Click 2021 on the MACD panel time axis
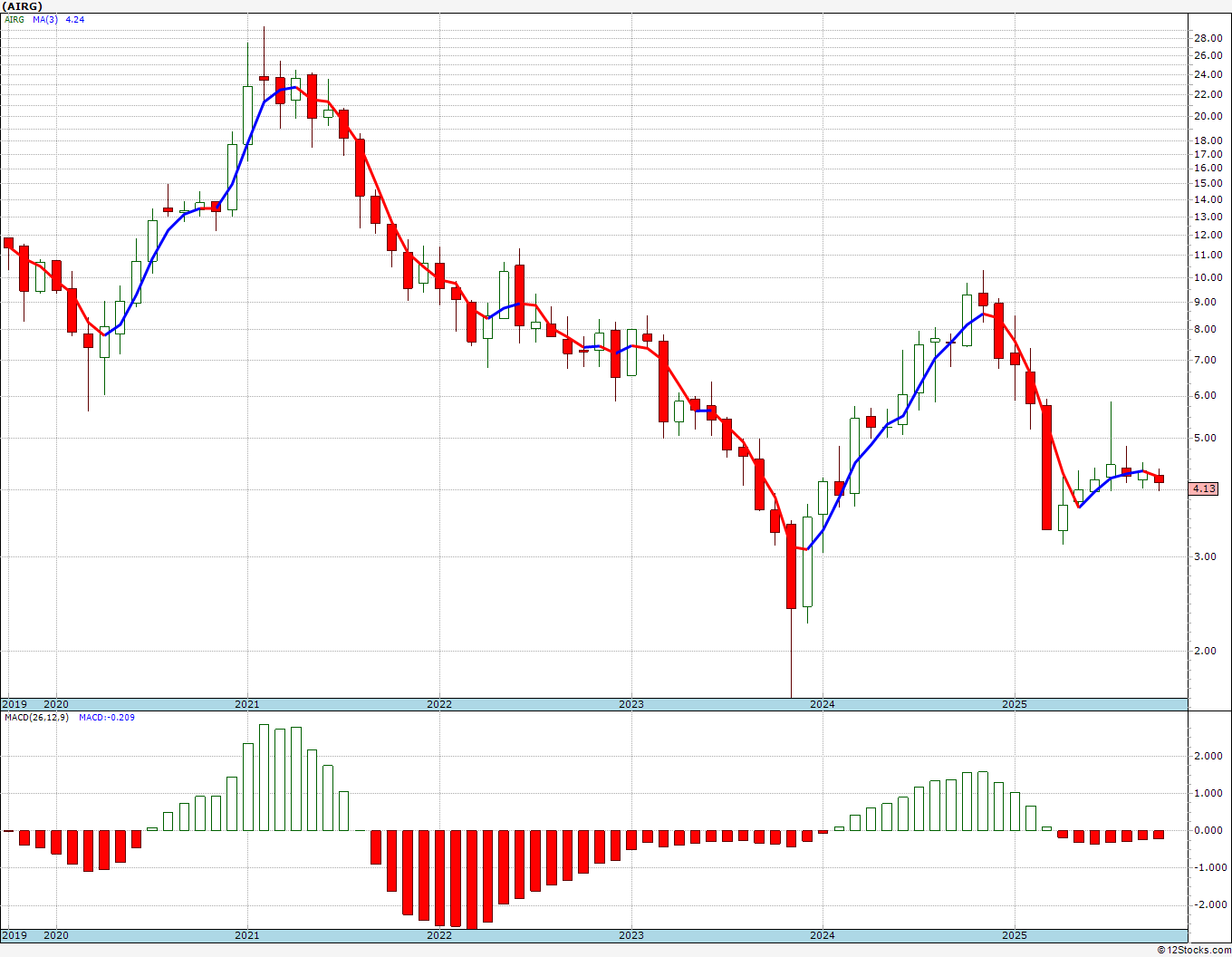Viewport: 1232px width, 957px height. click(x=247, y=935)
